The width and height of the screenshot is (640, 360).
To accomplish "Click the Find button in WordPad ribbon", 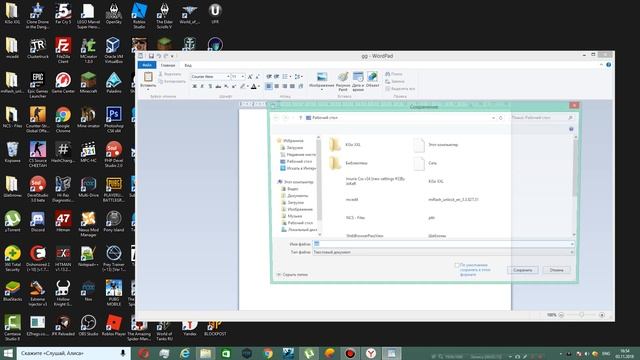I will [x=394, y=74].
